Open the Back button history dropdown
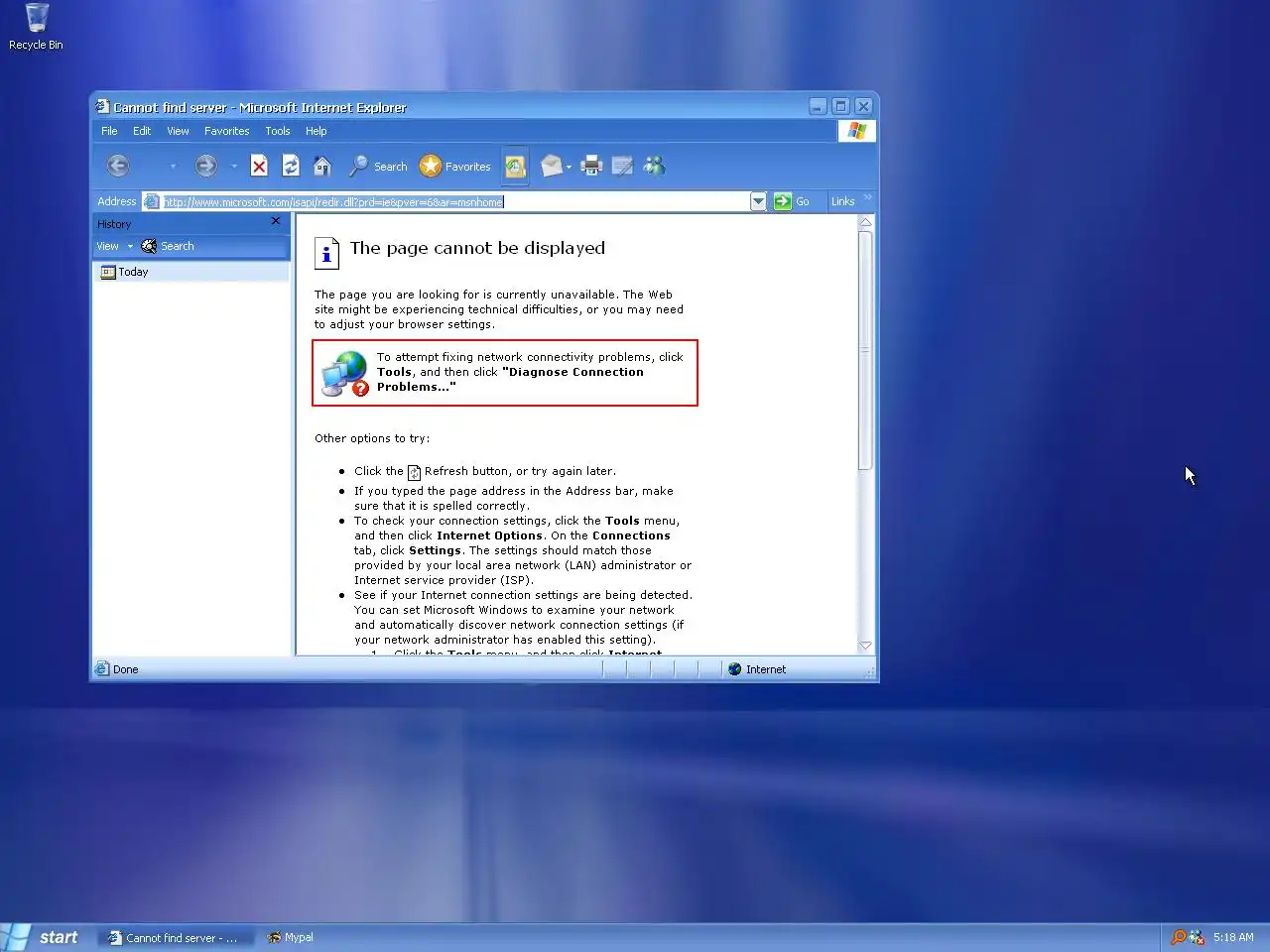 [173, 167]
